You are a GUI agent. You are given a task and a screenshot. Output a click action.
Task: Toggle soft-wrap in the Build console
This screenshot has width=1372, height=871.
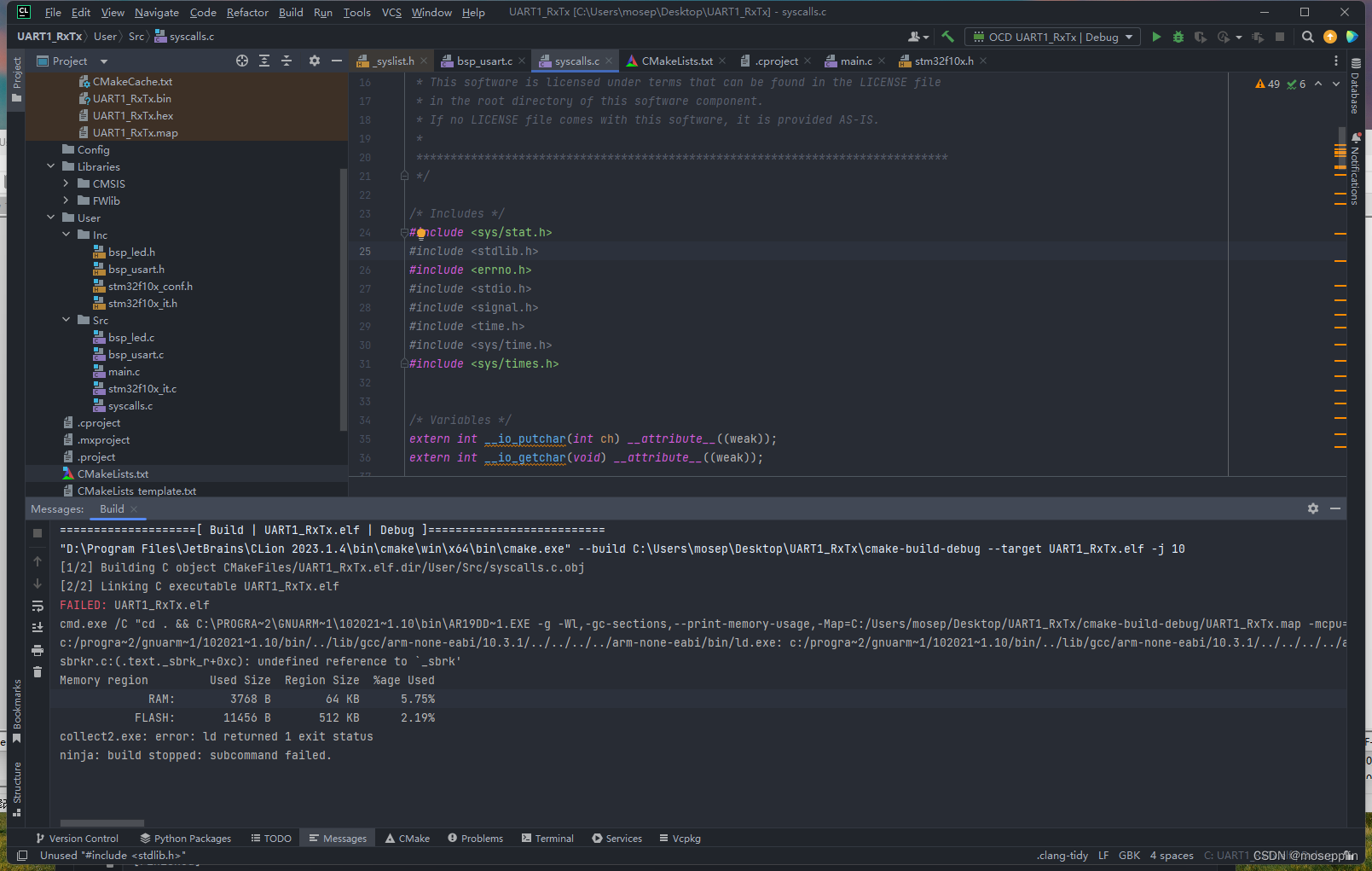[x=38, y=606]
